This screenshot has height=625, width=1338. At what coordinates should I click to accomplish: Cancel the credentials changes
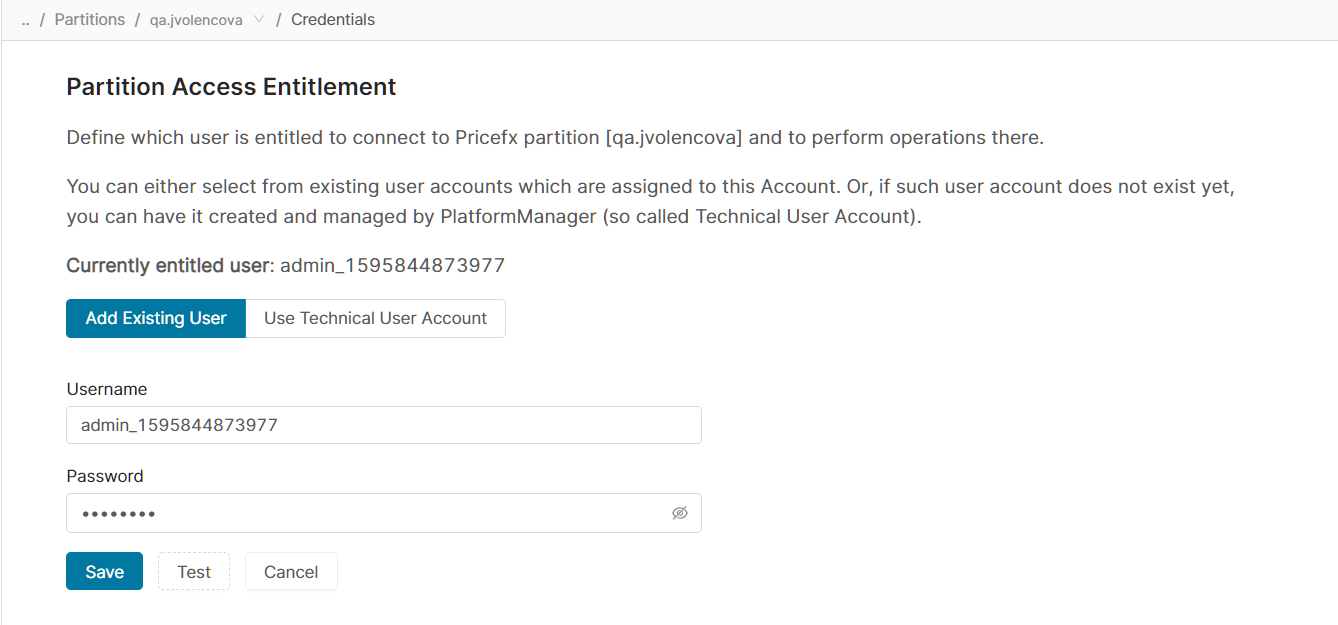[291, 572]
